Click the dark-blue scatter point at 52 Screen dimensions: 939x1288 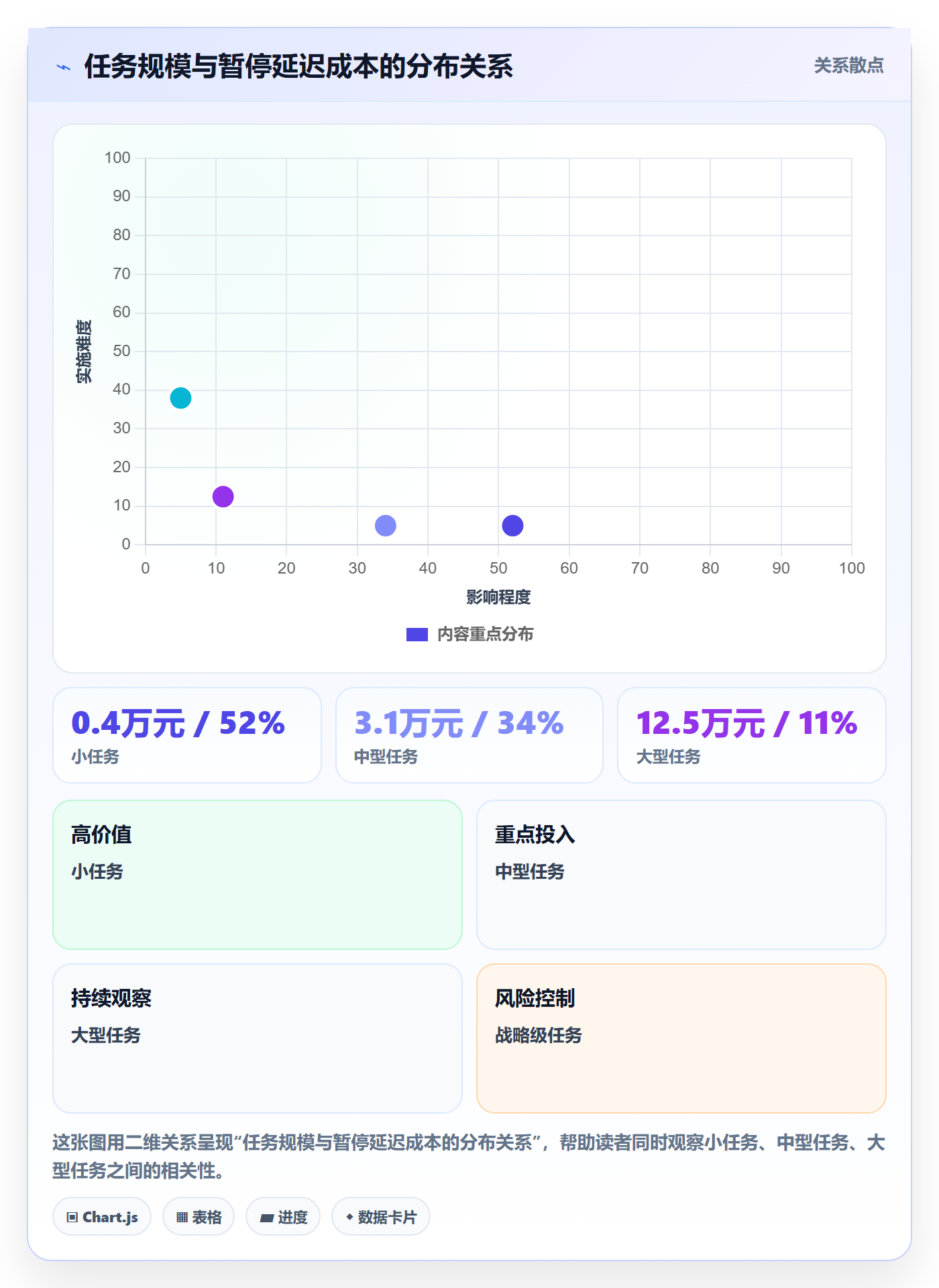pos(512,525)
